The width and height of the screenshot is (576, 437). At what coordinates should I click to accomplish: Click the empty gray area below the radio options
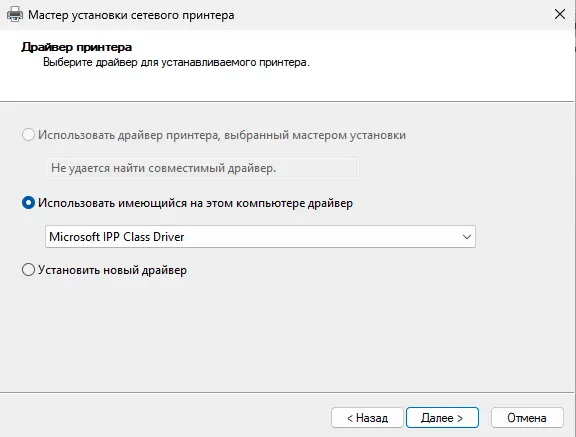tap(287, 334)
